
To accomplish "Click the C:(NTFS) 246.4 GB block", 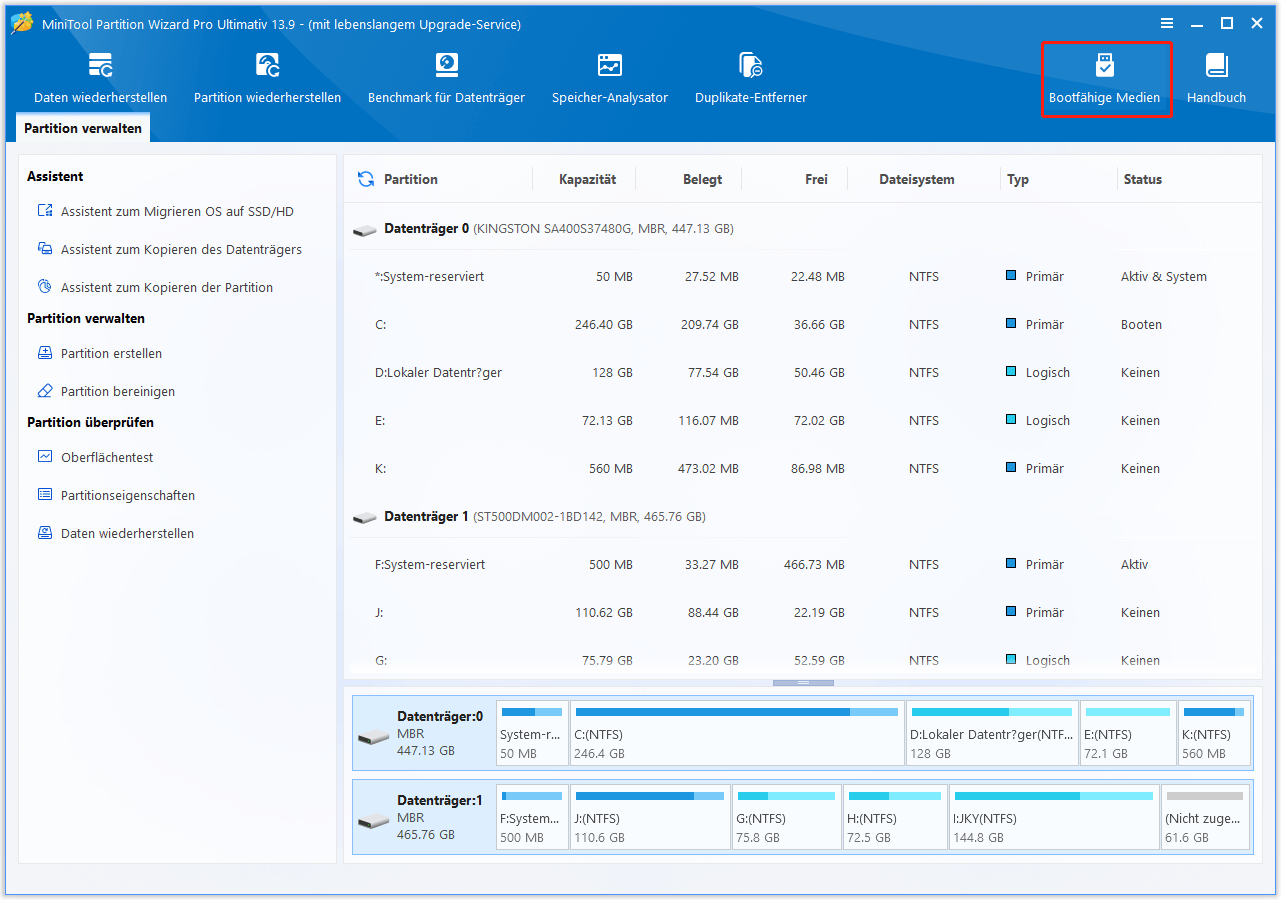I will point(737,733).
